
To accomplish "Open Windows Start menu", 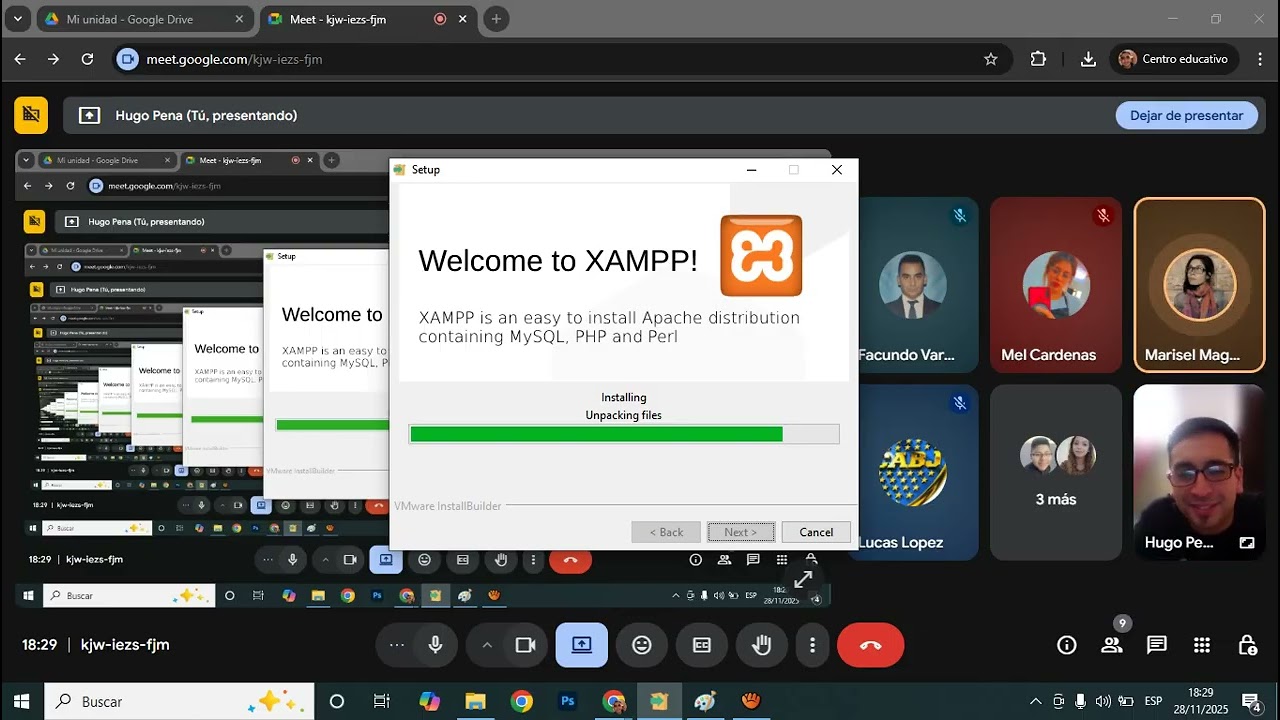I will pos(21,702).
